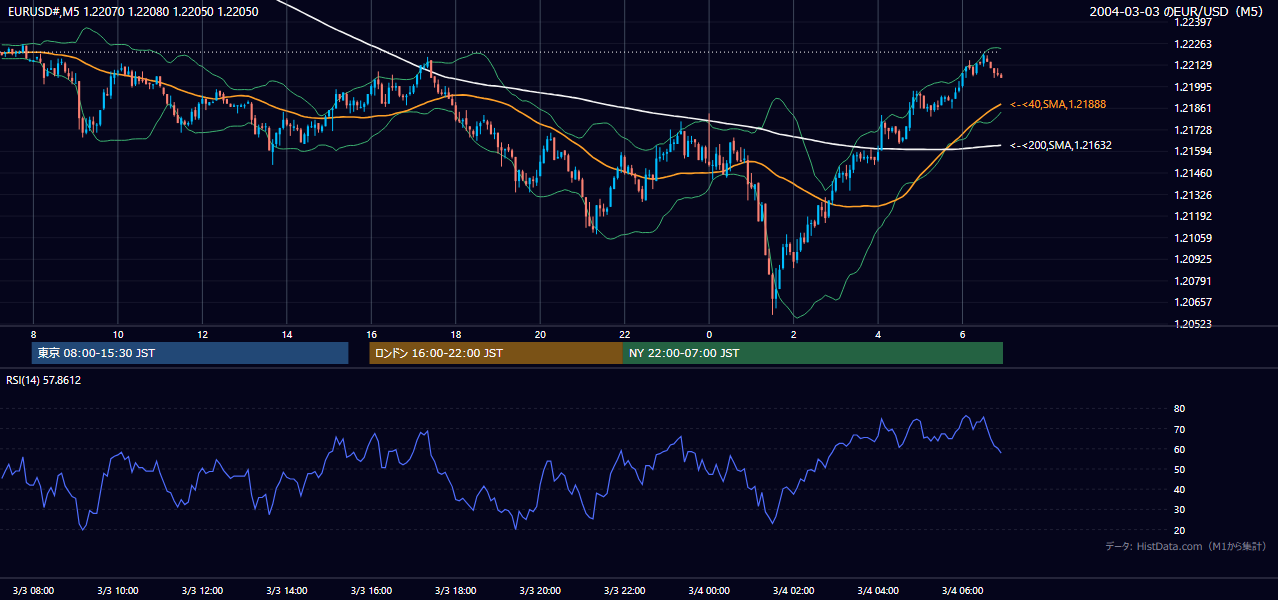Click price level 1.22129 on the axis

(1192, 65)
